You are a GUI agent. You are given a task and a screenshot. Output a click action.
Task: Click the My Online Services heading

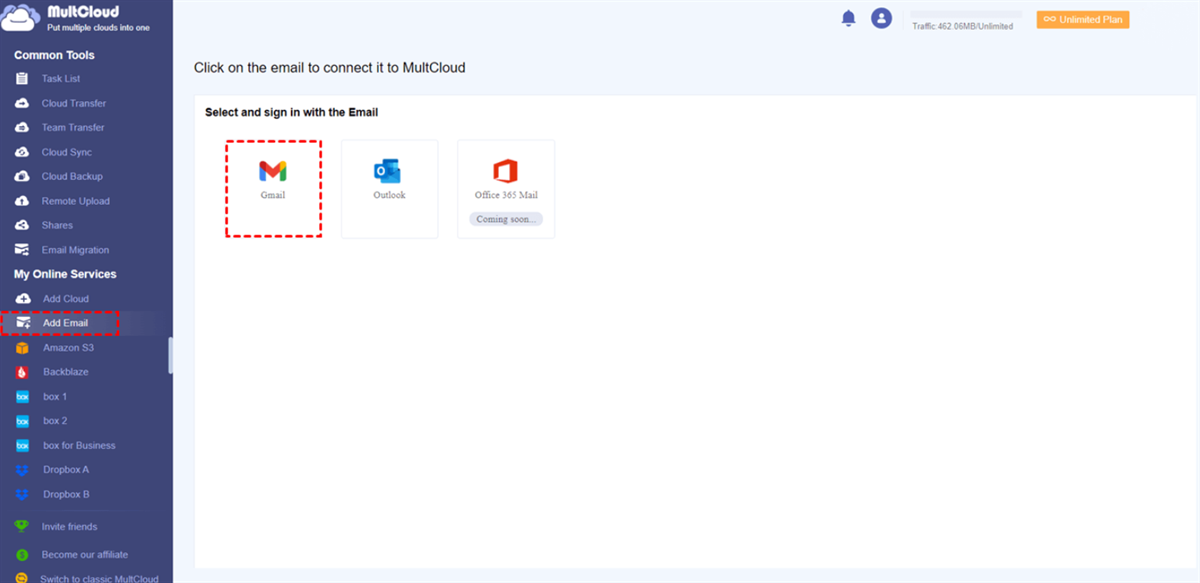coord(65,274)
